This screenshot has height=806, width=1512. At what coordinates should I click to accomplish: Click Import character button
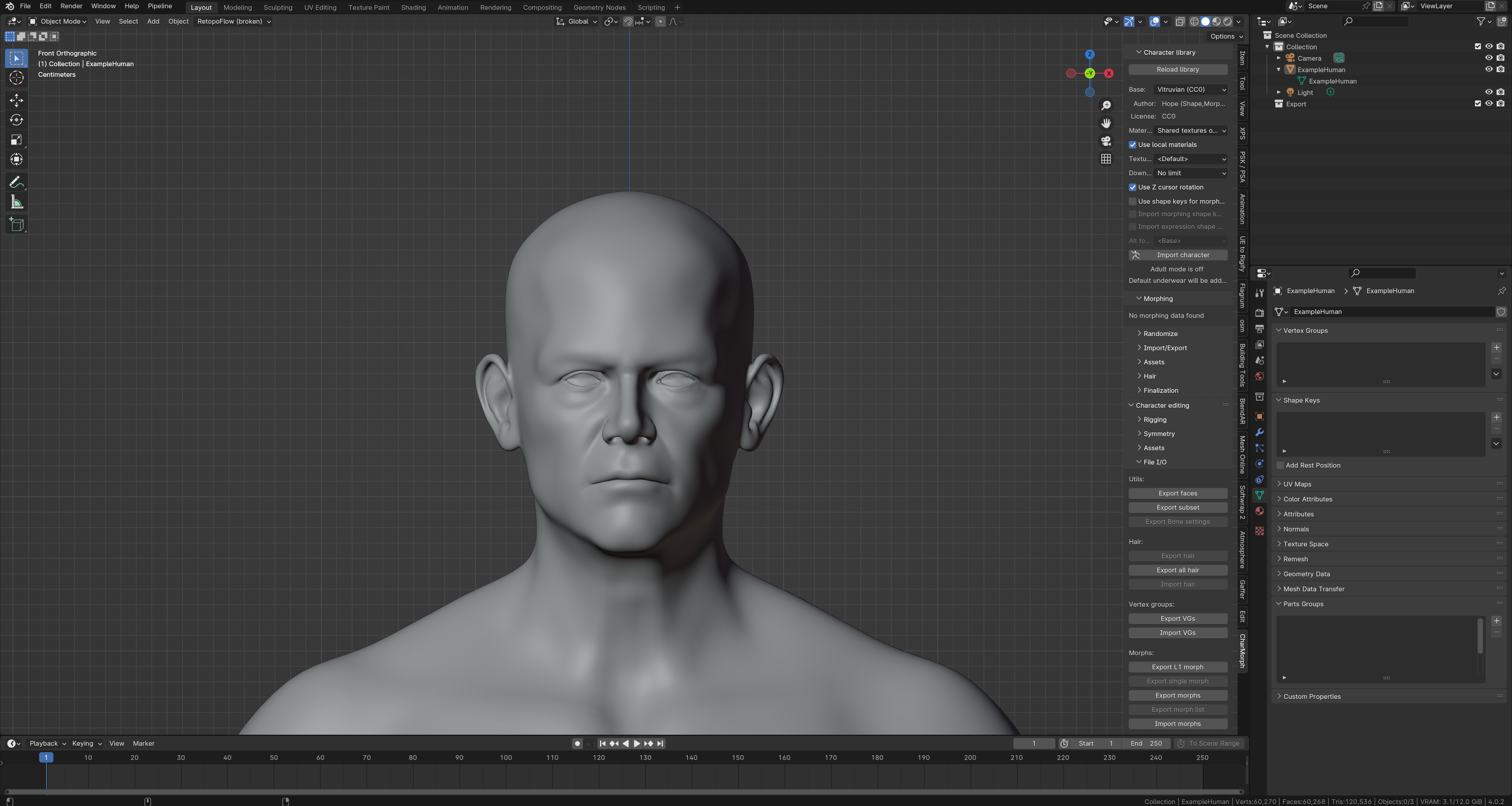[x=1179, y=254]
